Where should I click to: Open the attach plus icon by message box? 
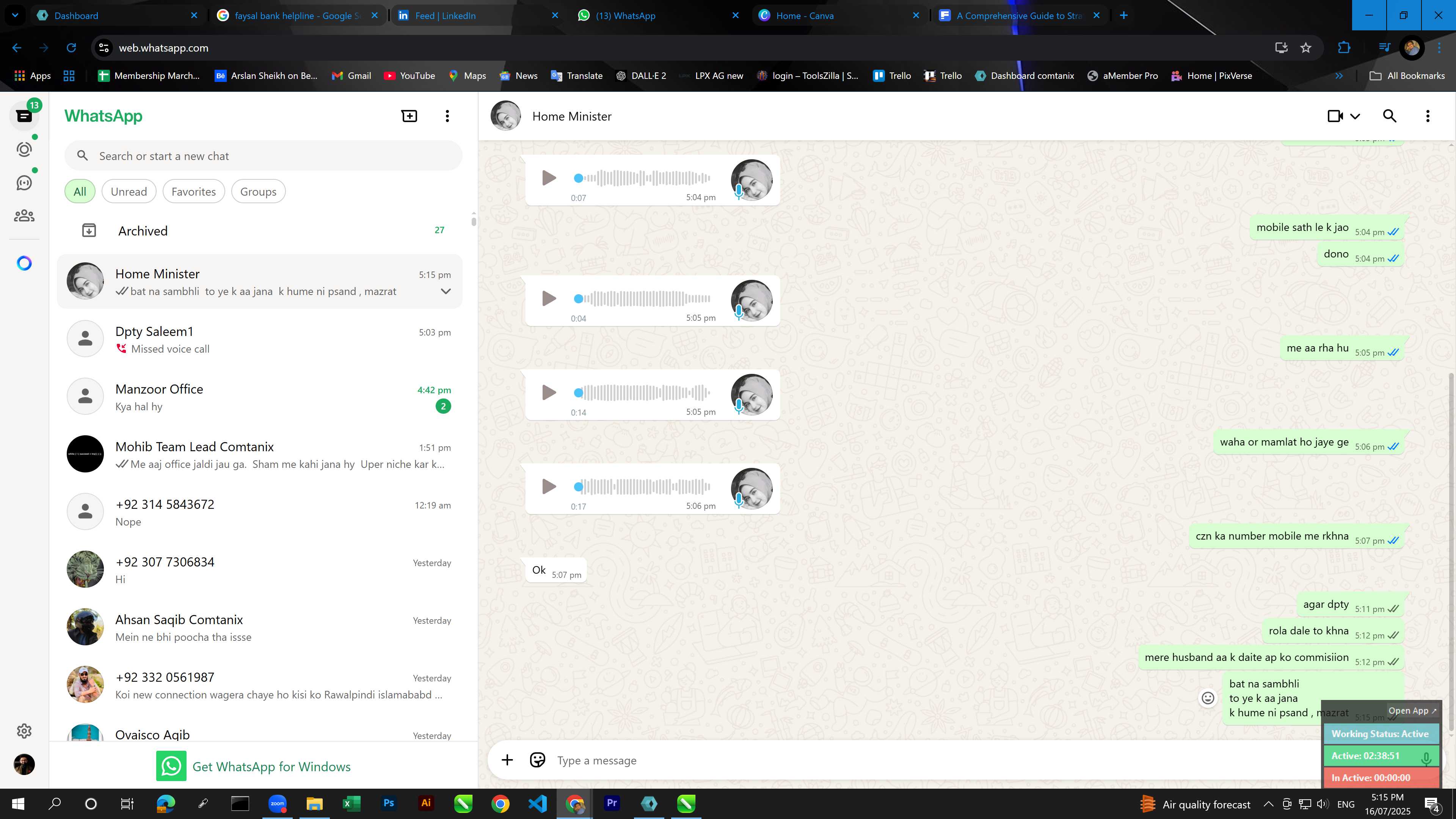[x=507, y=760]
